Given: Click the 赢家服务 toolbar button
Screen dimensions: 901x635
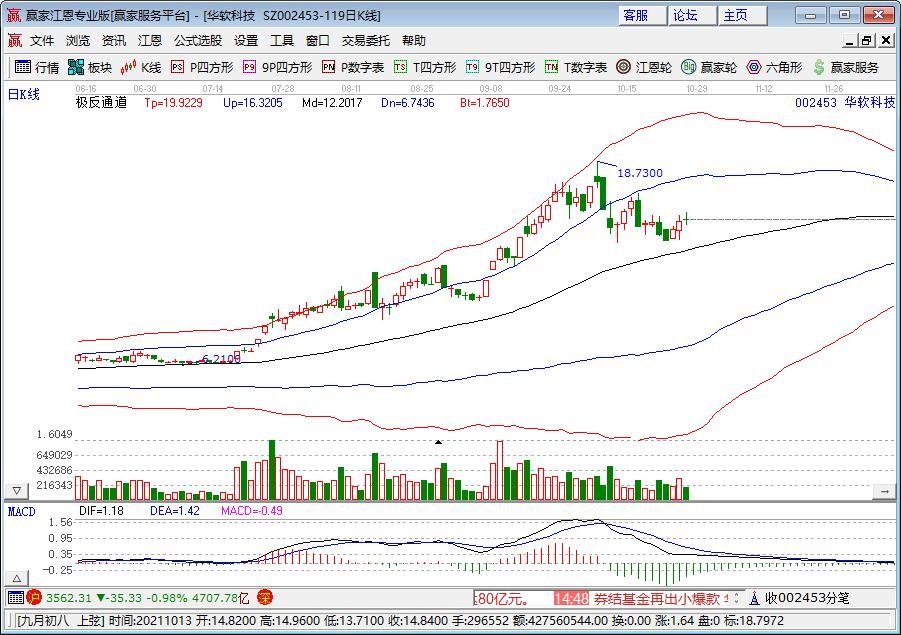Looking at the screenshot, I should pyautogui.click(x=846, y=68).
